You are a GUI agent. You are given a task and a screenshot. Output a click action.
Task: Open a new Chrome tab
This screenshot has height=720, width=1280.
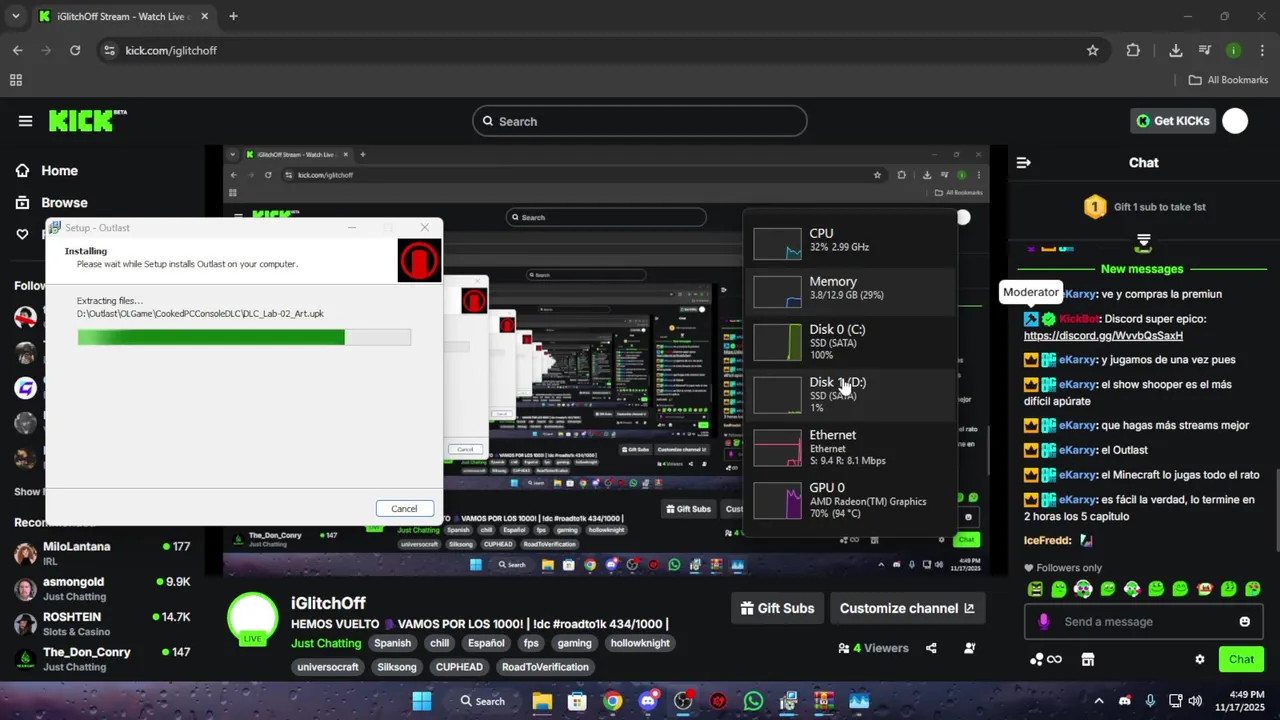(x=233, y=16)
